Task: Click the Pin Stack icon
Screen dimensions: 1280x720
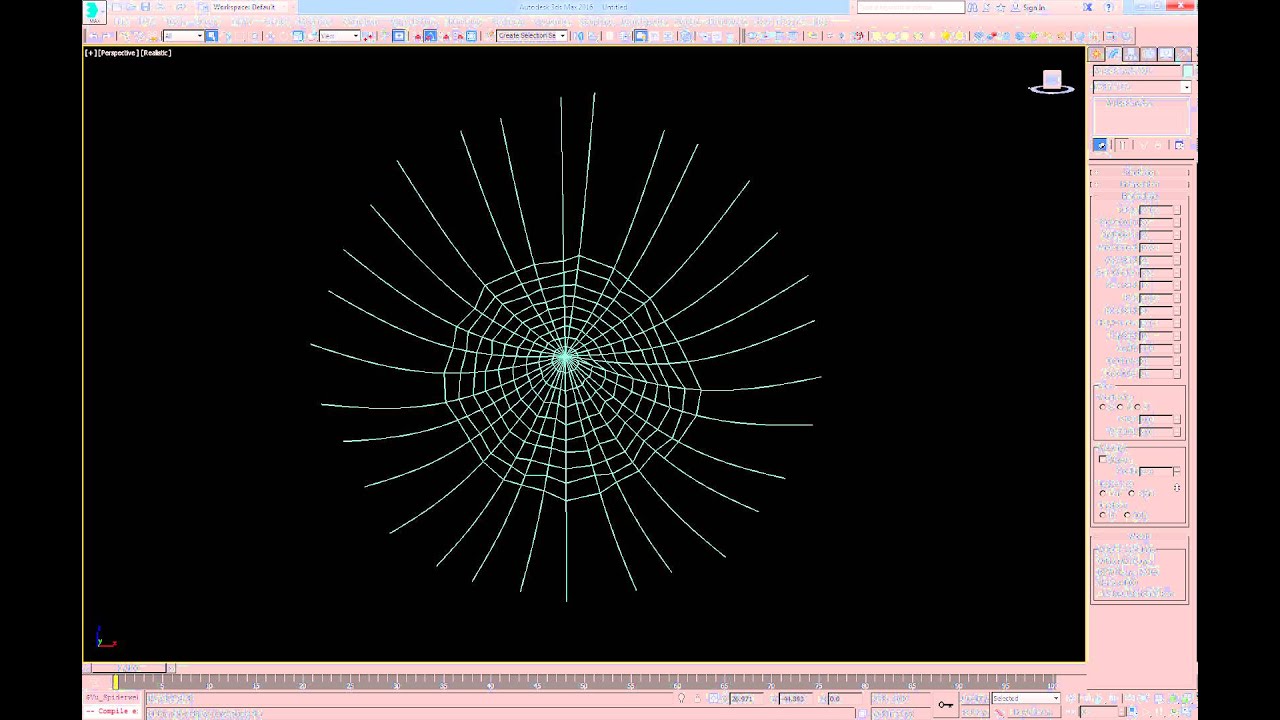Action: (1100, 145)
